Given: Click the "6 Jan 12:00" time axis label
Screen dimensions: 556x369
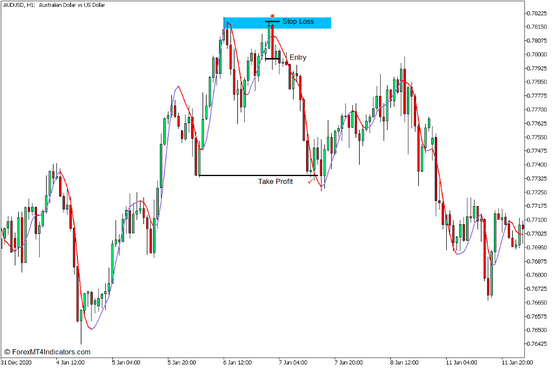Looking at the screenshot, I should tap(237, 363).
